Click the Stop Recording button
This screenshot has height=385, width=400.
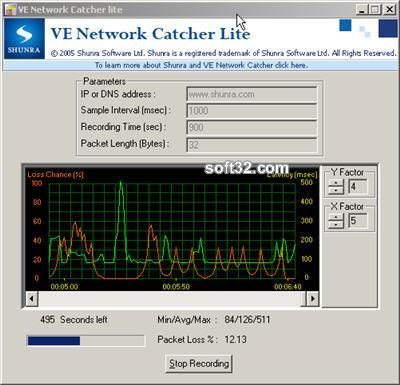point(199,363)
